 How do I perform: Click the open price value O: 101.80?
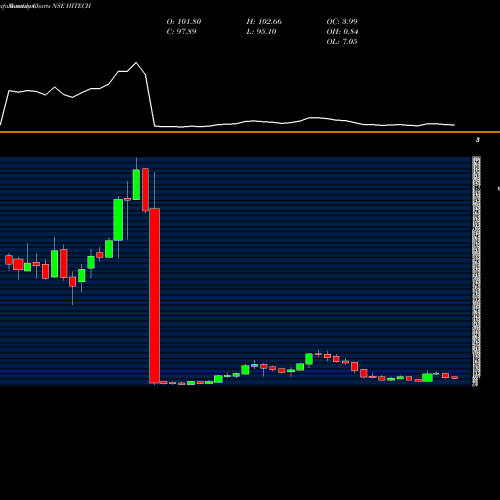(x=184, y=22)
